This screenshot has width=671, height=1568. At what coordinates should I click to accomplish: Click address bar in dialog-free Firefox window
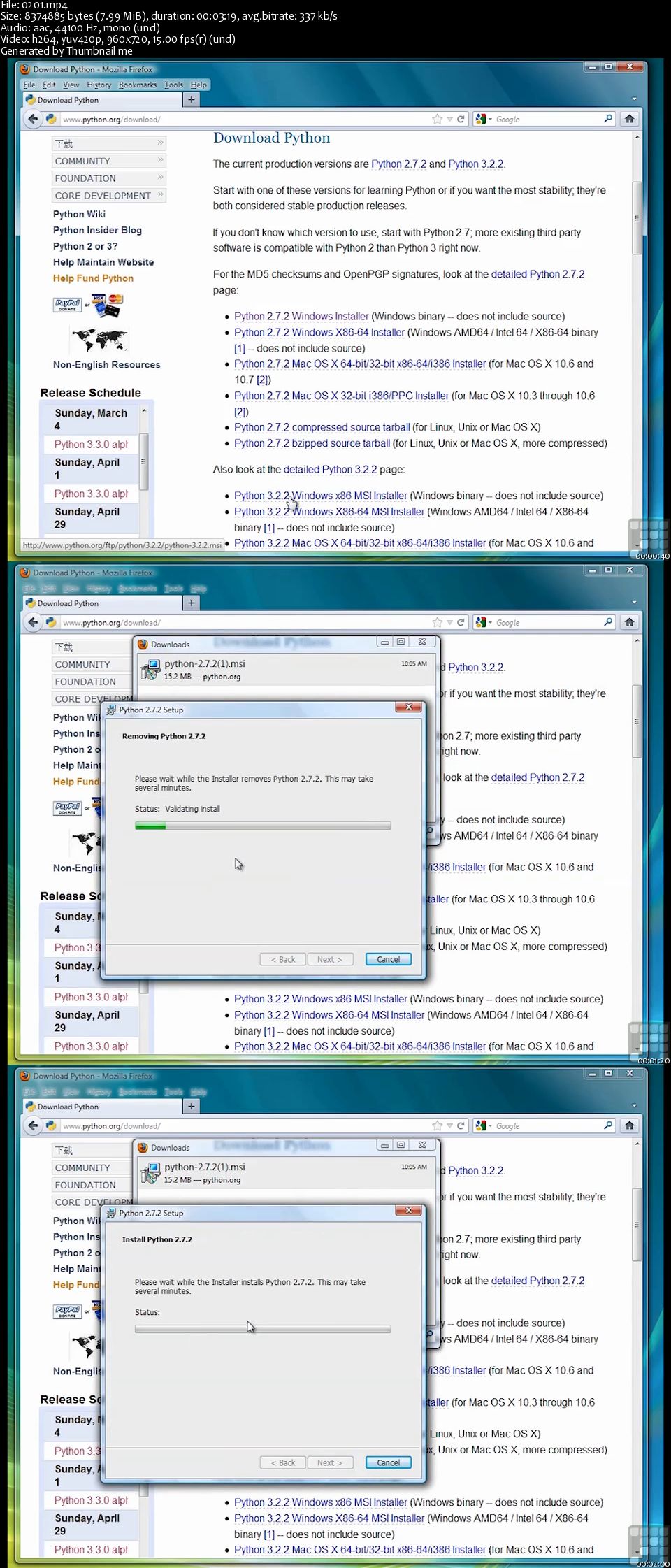tap(245, 119)
